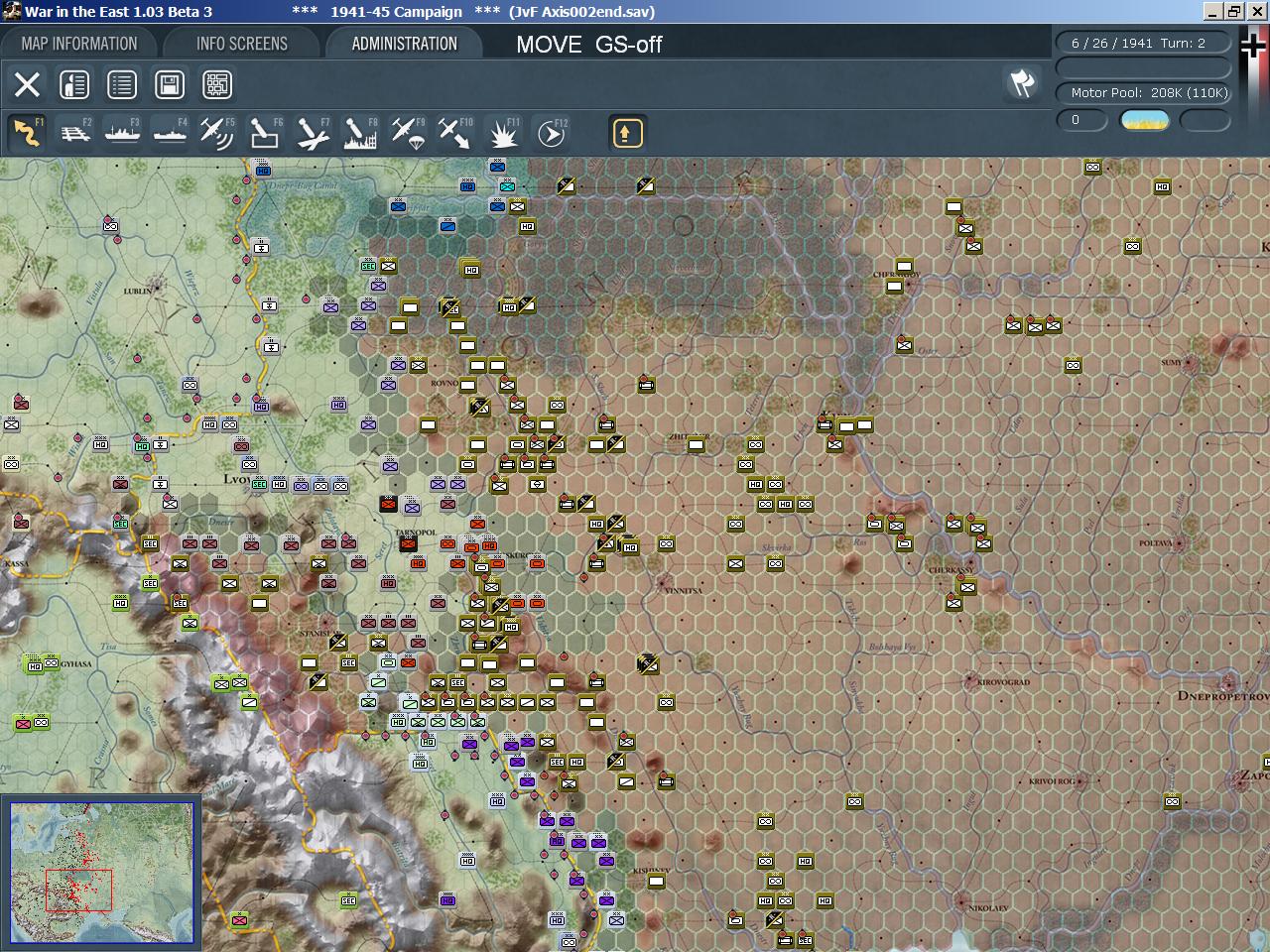Screen dimensions: 1270x952
Task: Click the Nikolaev city label
Action: [x=987, y=908]
